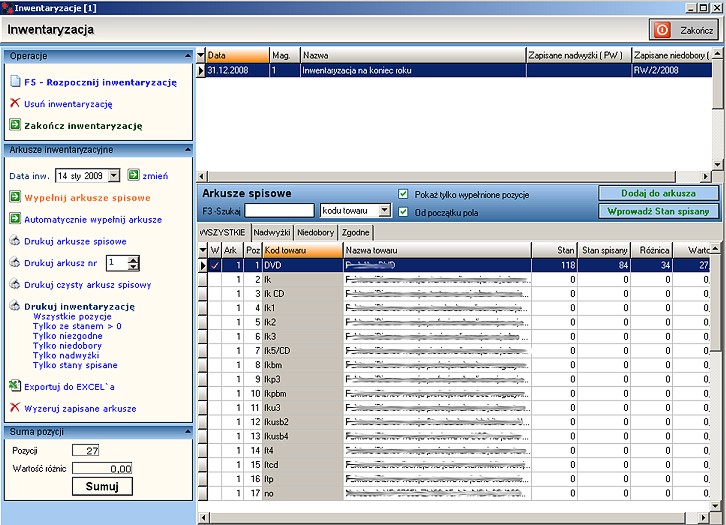The height and width of the screenshot is (525, 726).
Task: Increase the Drukuj arkusz nr spinner value
Action: [x=135, y=258]
